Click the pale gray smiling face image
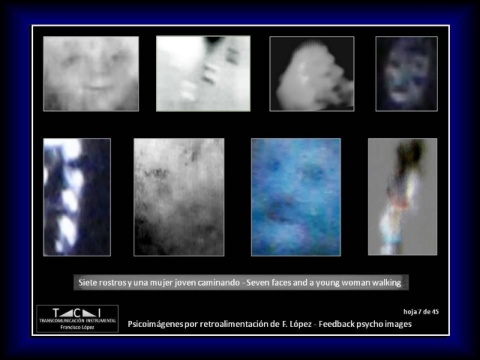Viewport: 480px width, 360px height. pos(91,74)
